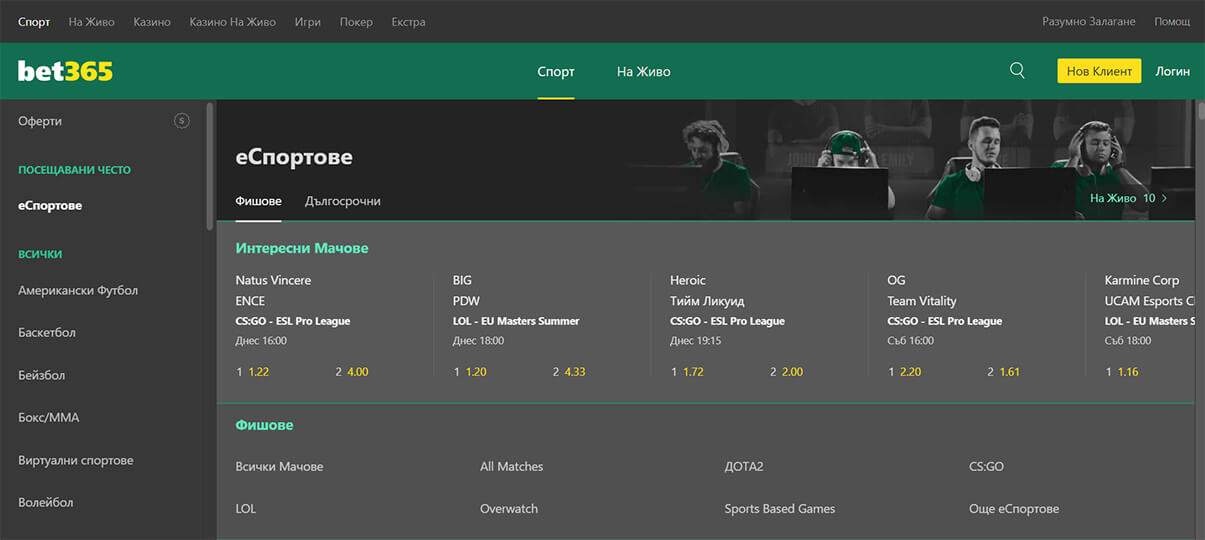Click the sidebar scrollbar thumb

tap(210, 166)
